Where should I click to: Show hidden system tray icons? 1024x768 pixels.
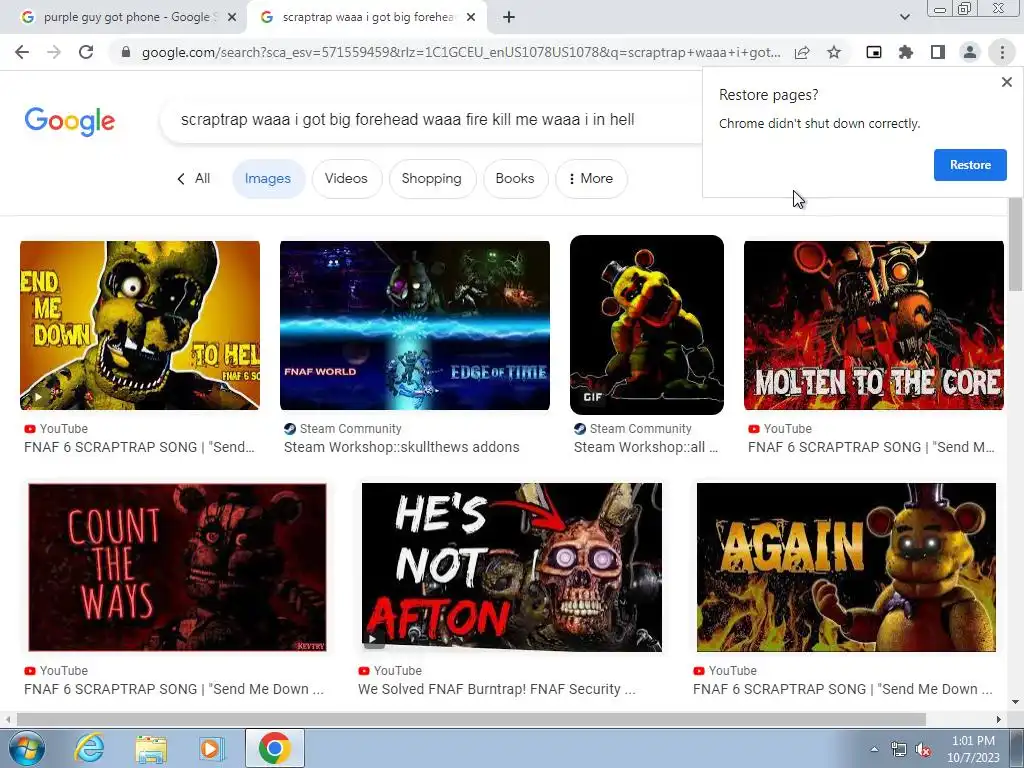click(874, 749)
